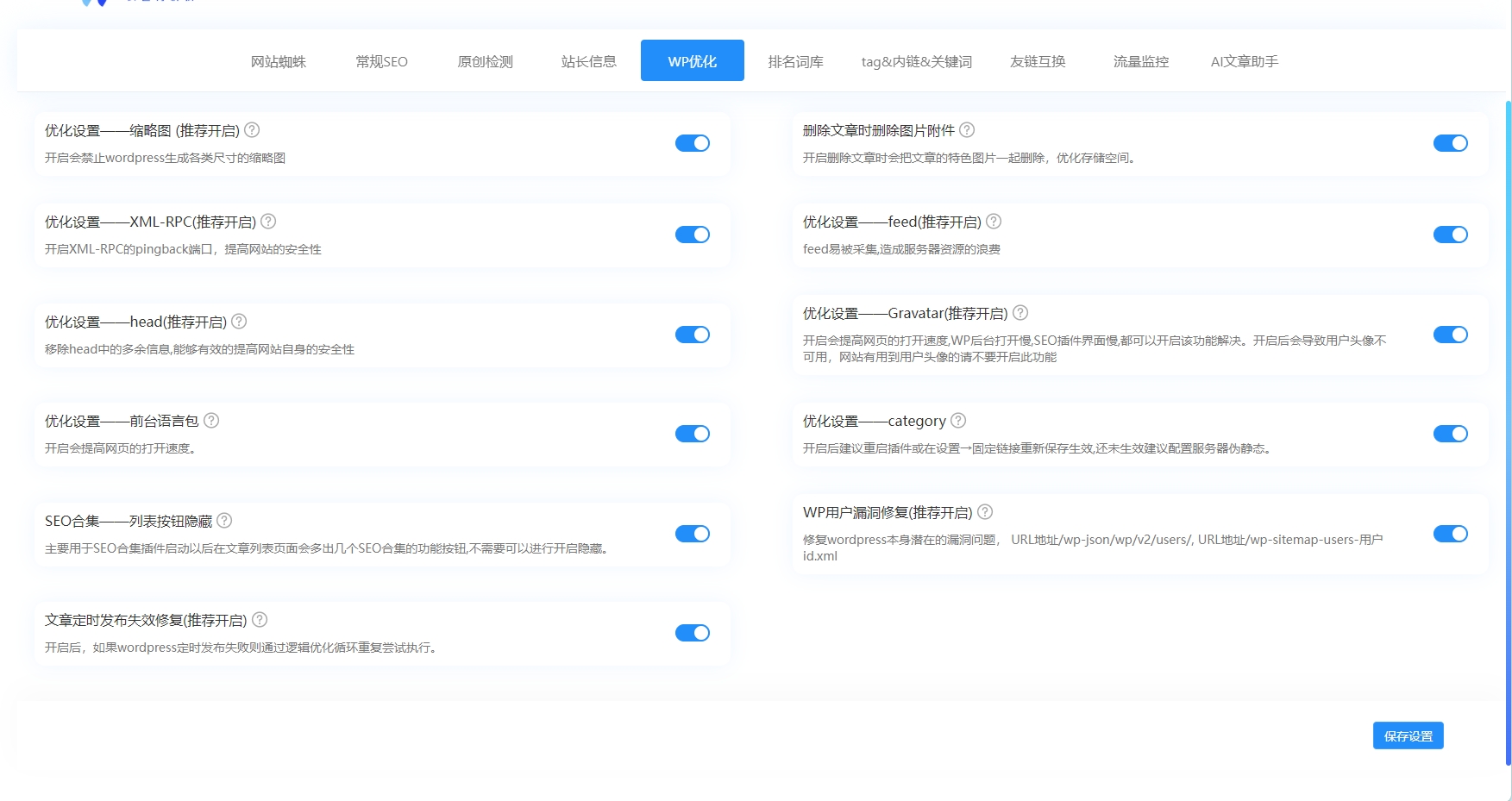Click the site logo at top left
The image size is (1512, 801).
(x=129, y=4)
